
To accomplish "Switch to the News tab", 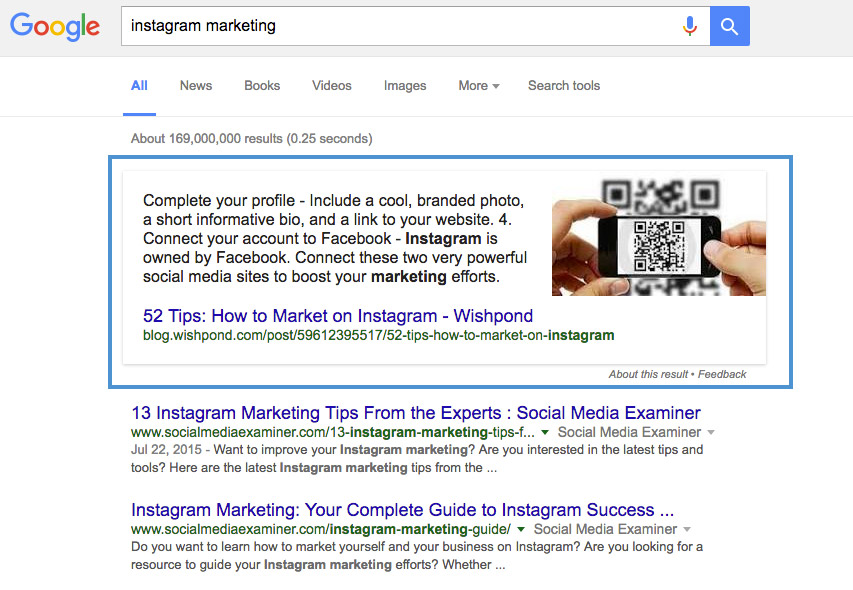I will coord(196,85).
